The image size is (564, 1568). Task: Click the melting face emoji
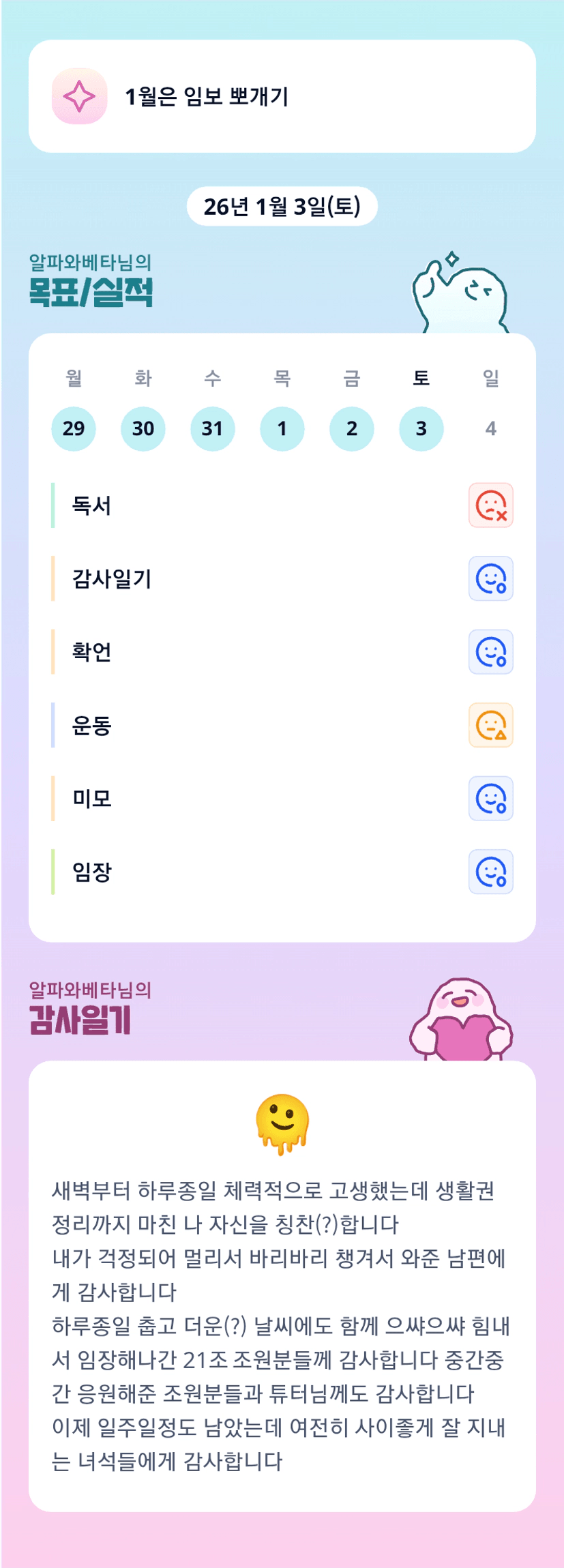[x=282, y=1123]
